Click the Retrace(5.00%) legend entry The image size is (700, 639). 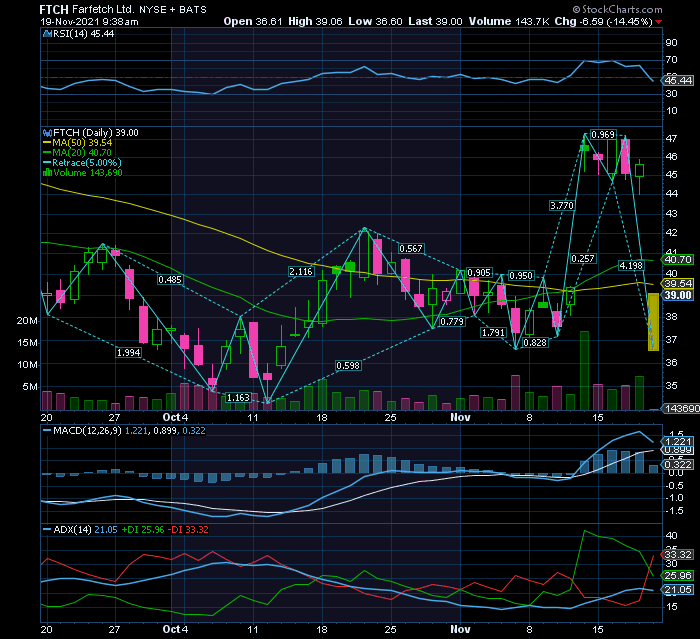[x=87, y=163]
